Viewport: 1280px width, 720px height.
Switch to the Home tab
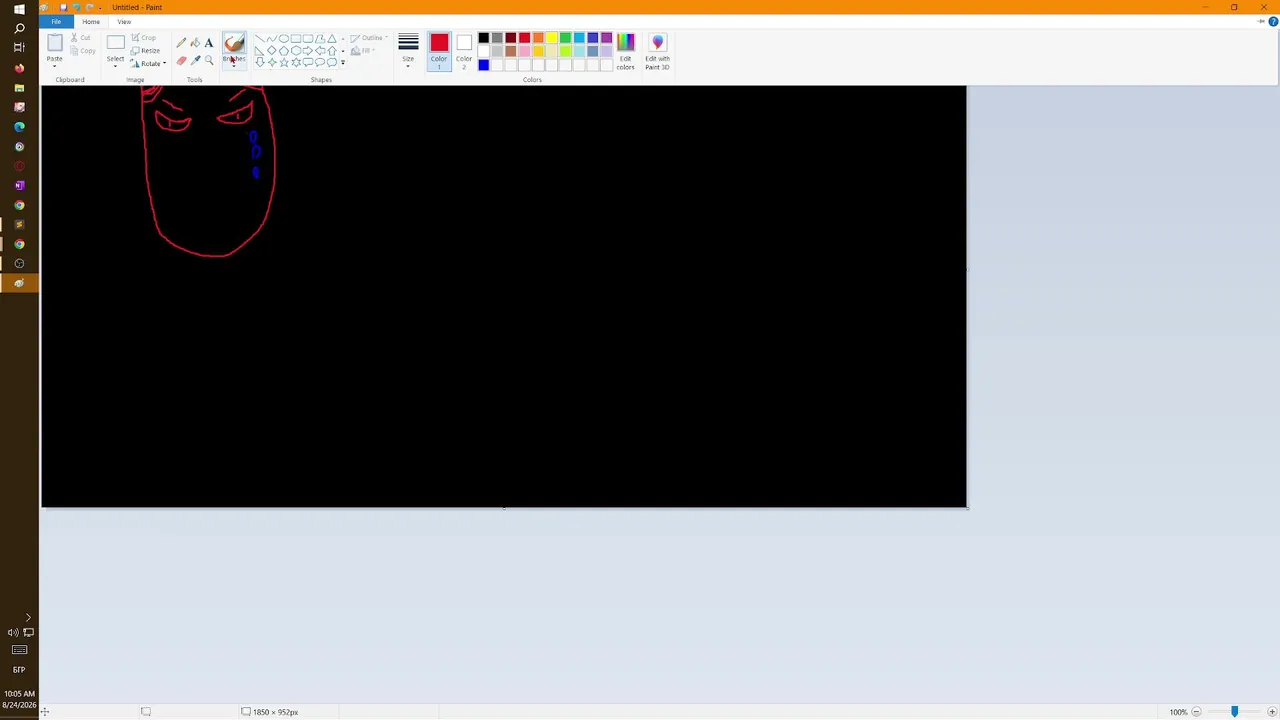click(x=91, y=21)
